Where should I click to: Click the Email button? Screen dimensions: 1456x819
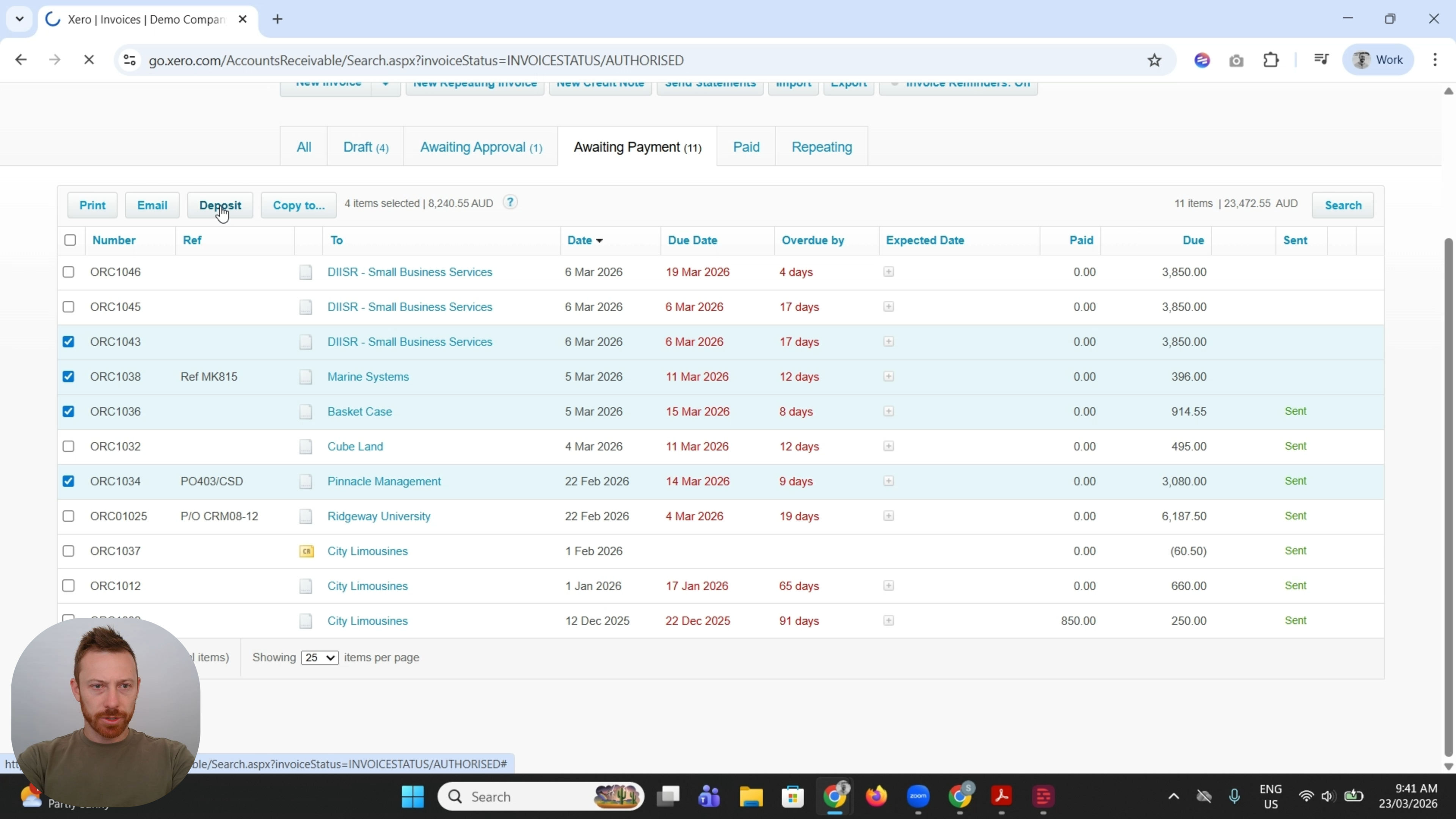[x=152, y=205]
